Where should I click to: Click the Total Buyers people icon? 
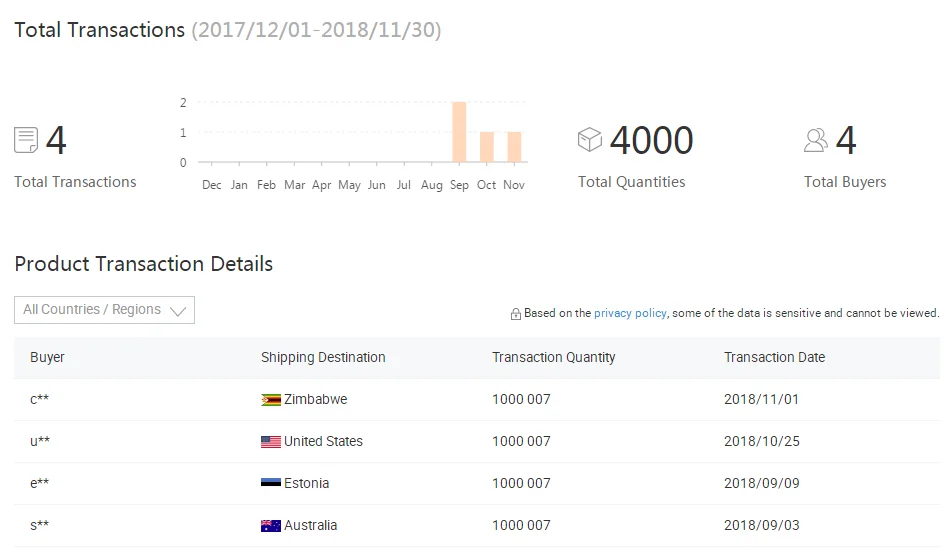[x=815, y=140]
